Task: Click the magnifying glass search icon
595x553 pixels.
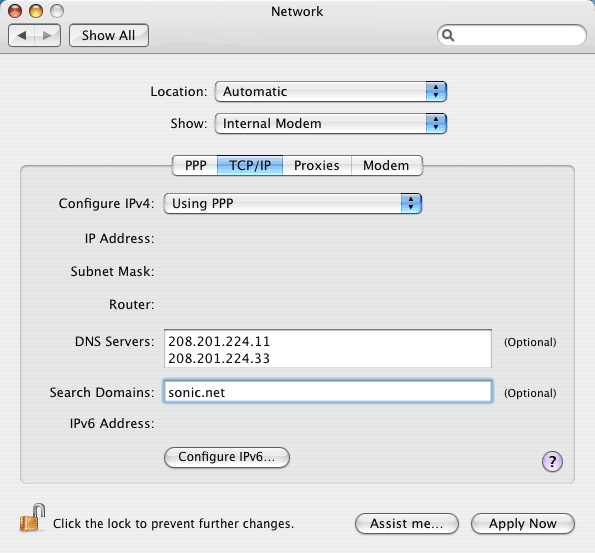Action: (448, 35)
